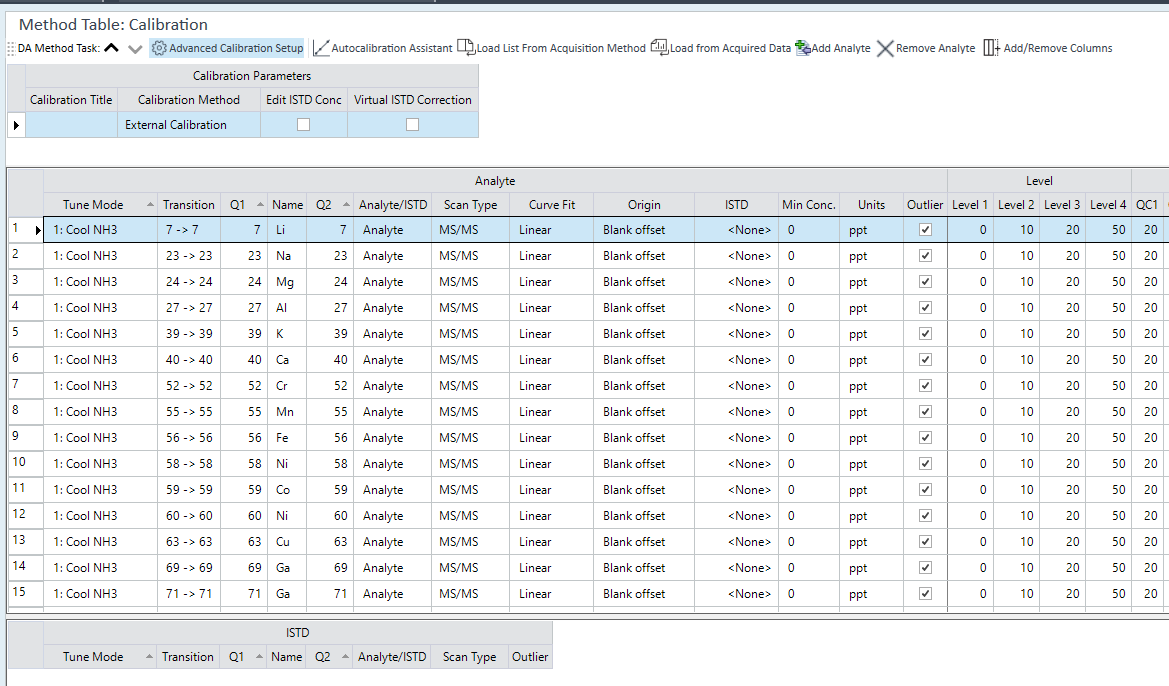Click the Min Conc. value for K
Viewport: 1169px width, 686px height.
click(x=809, y=334)
